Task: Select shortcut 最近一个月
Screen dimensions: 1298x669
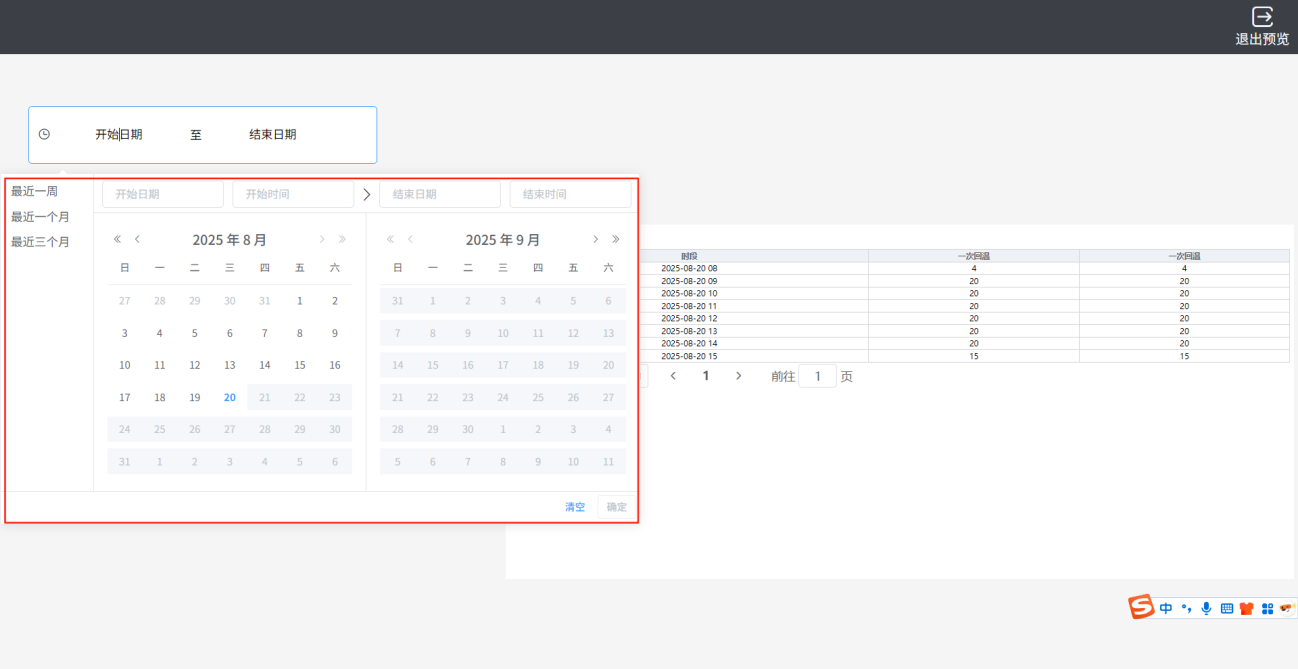Action: (40, 217)
